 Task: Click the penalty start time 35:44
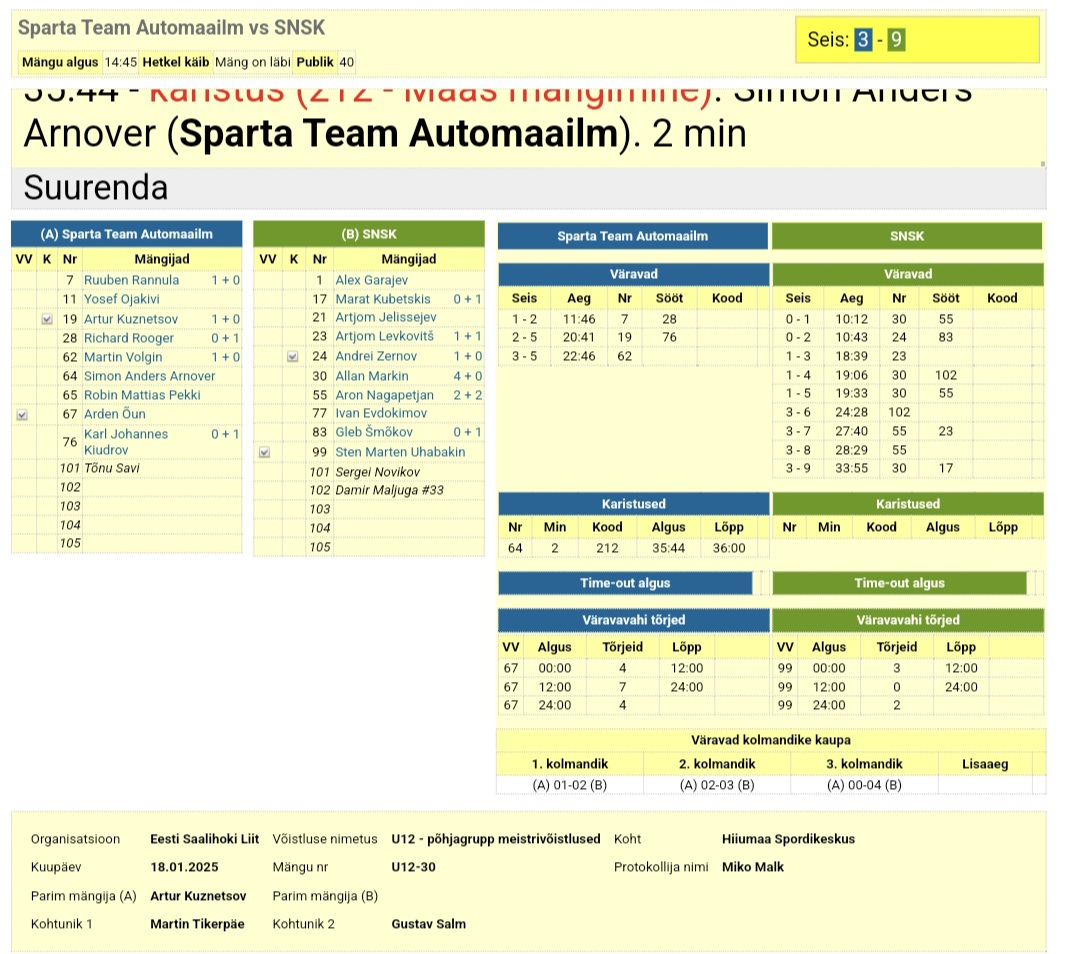pyautogui.click(x=668, y=548)
